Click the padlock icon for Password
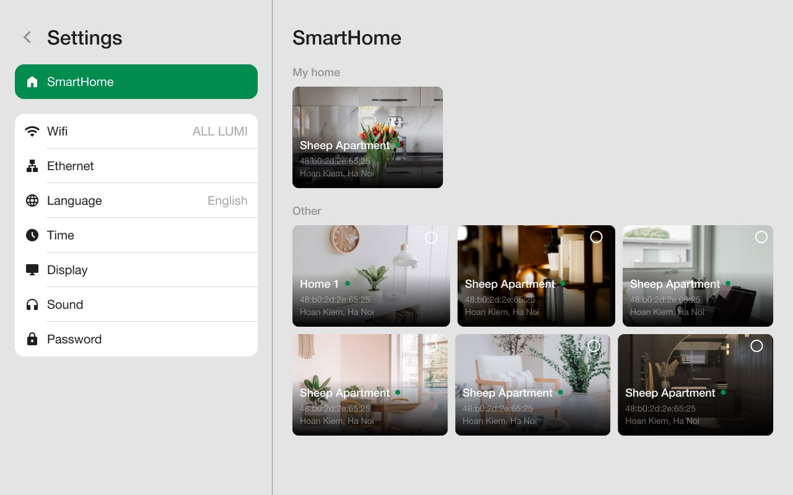This screenshot has height=495, width=793. tap(32, 339)
